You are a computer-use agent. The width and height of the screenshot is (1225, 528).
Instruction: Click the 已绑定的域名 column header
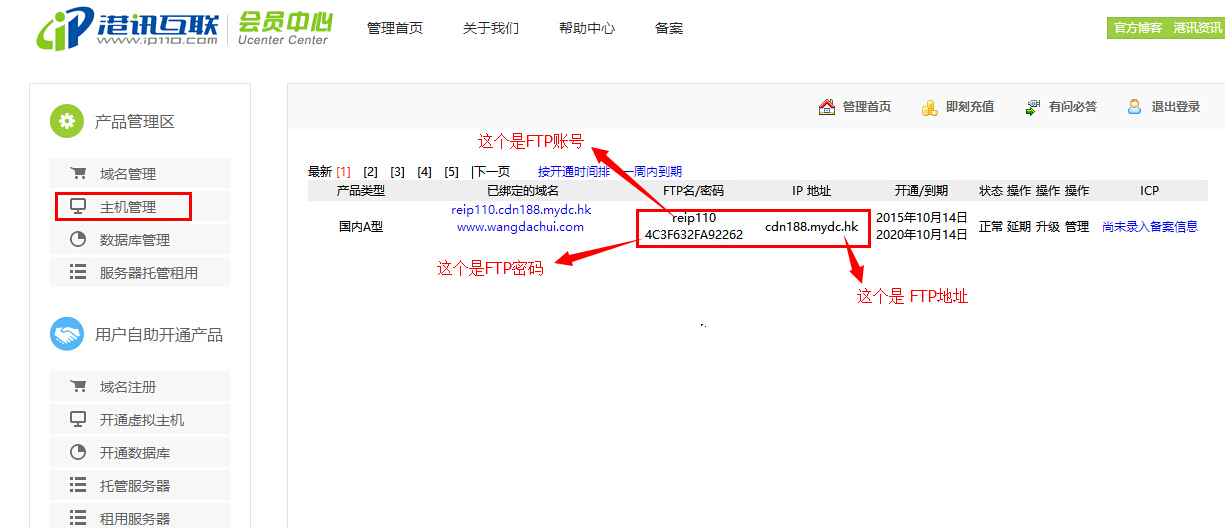(x=523, y=190)
